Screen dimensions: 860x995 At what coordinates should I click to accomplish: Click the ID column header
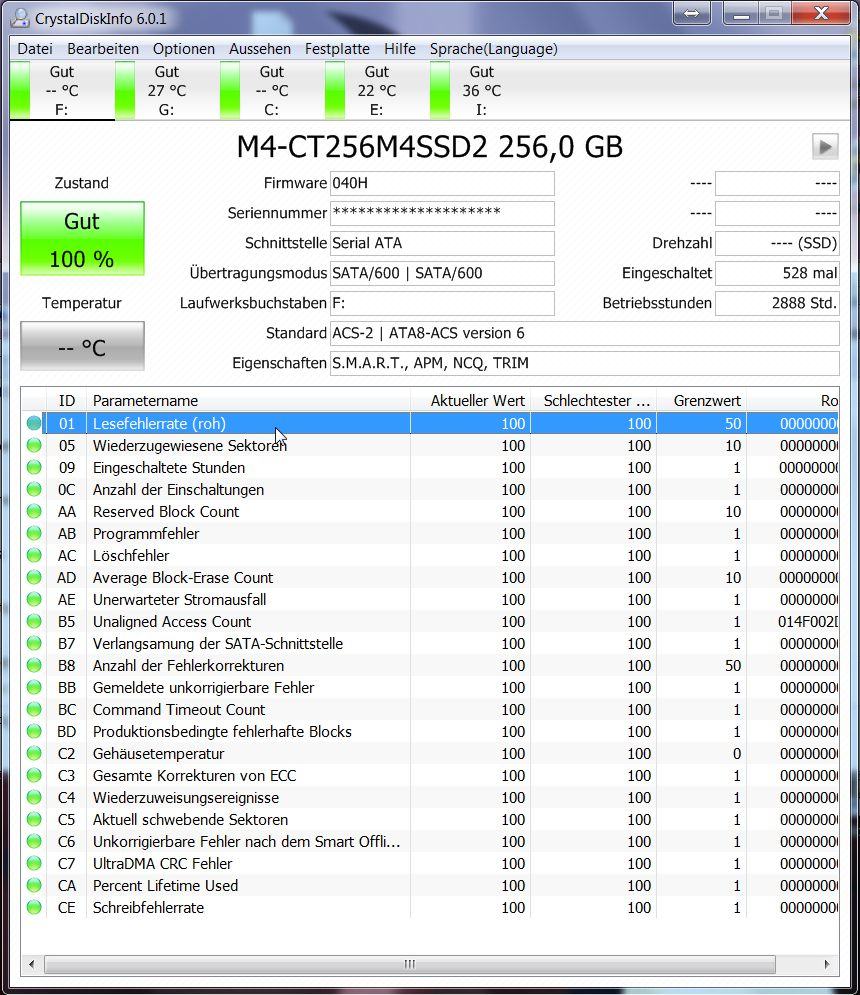[x=67, y=400]
